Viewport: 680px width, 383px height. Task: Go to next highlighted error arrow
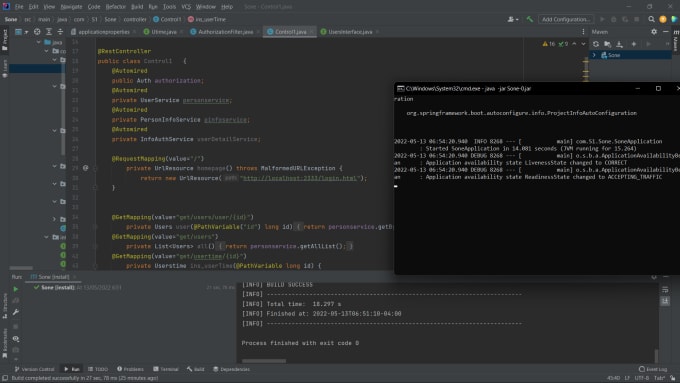pyautogui.click(x=583, y=44)
